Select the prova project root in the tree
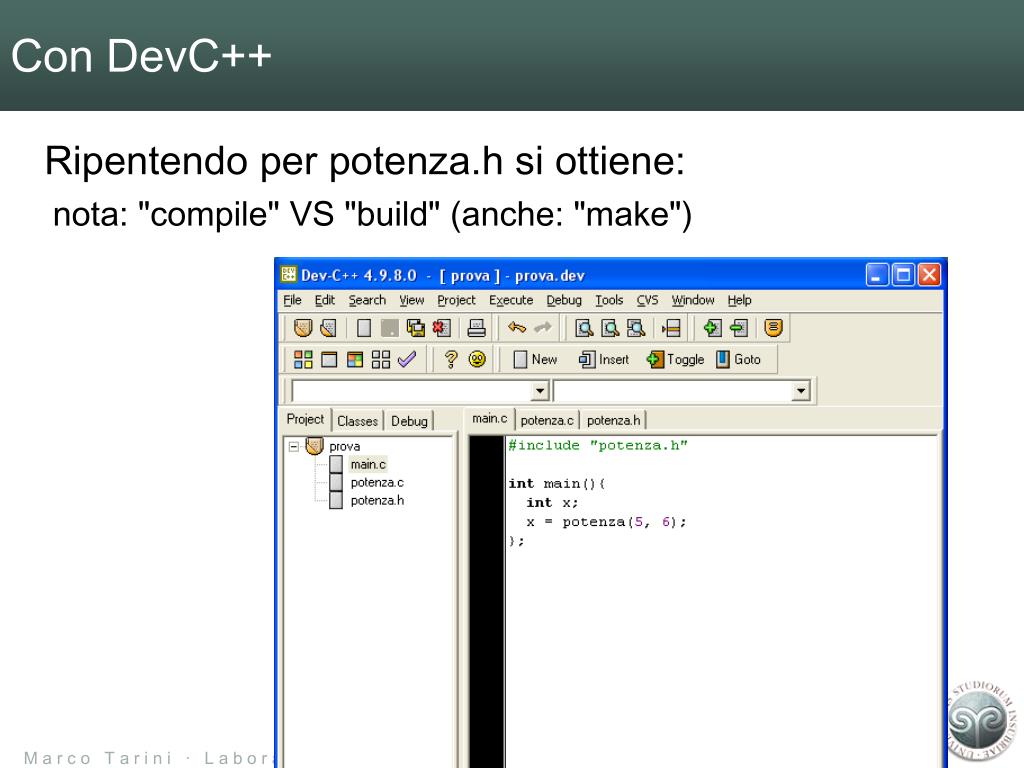Viewport: 1024px width, 768px height. click(x=344, y=446)
